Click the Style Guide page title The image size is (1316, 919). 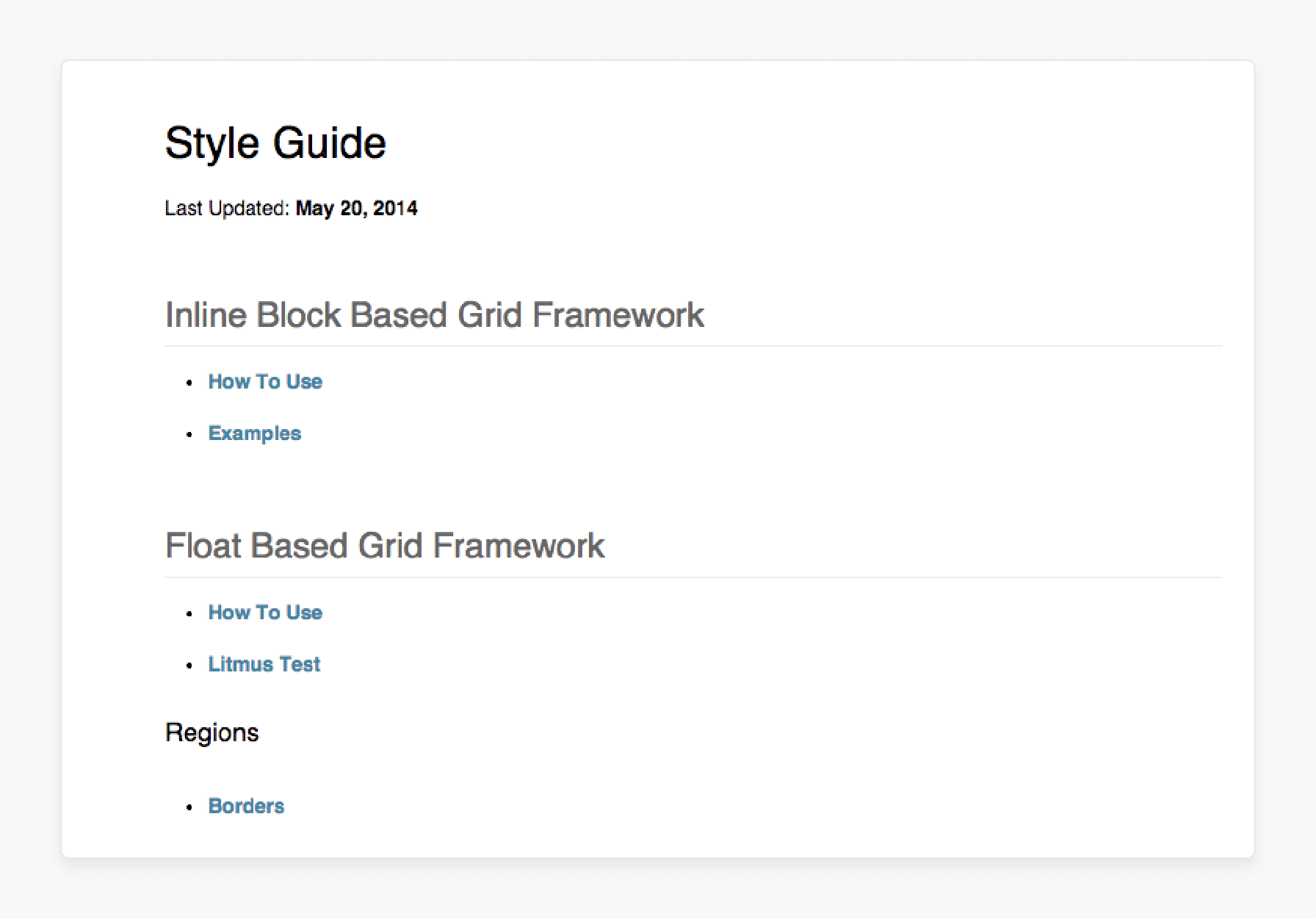click(275, 143)
